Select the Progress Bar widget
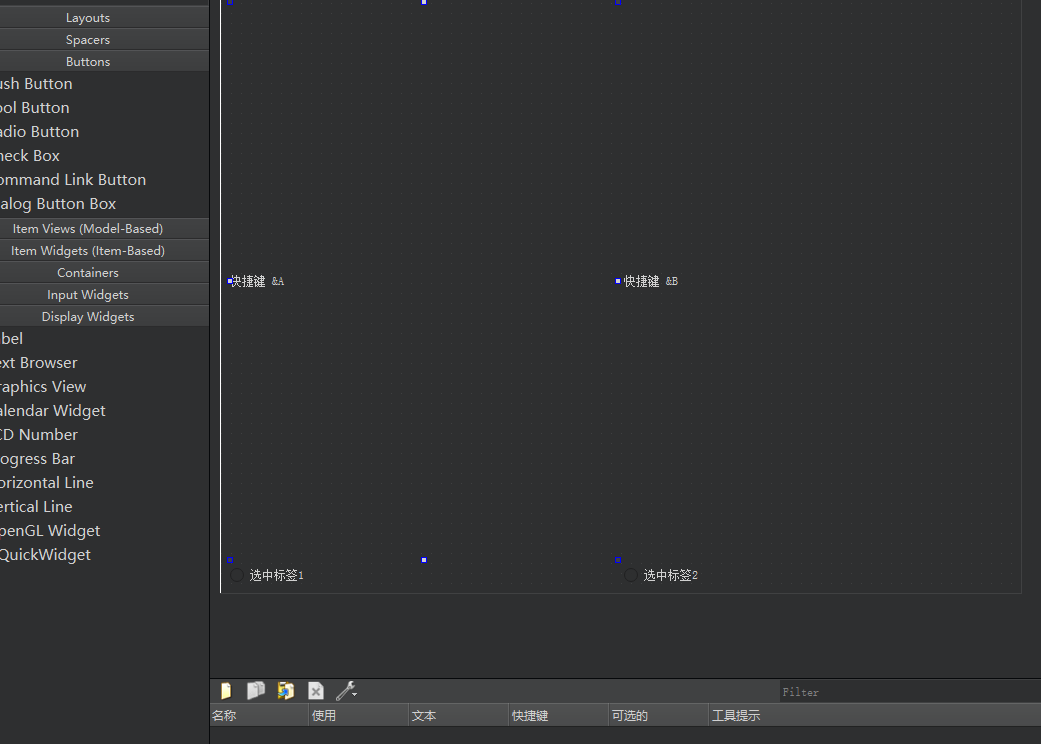This screenshot has width=1041, height=744. coord(37,459)
